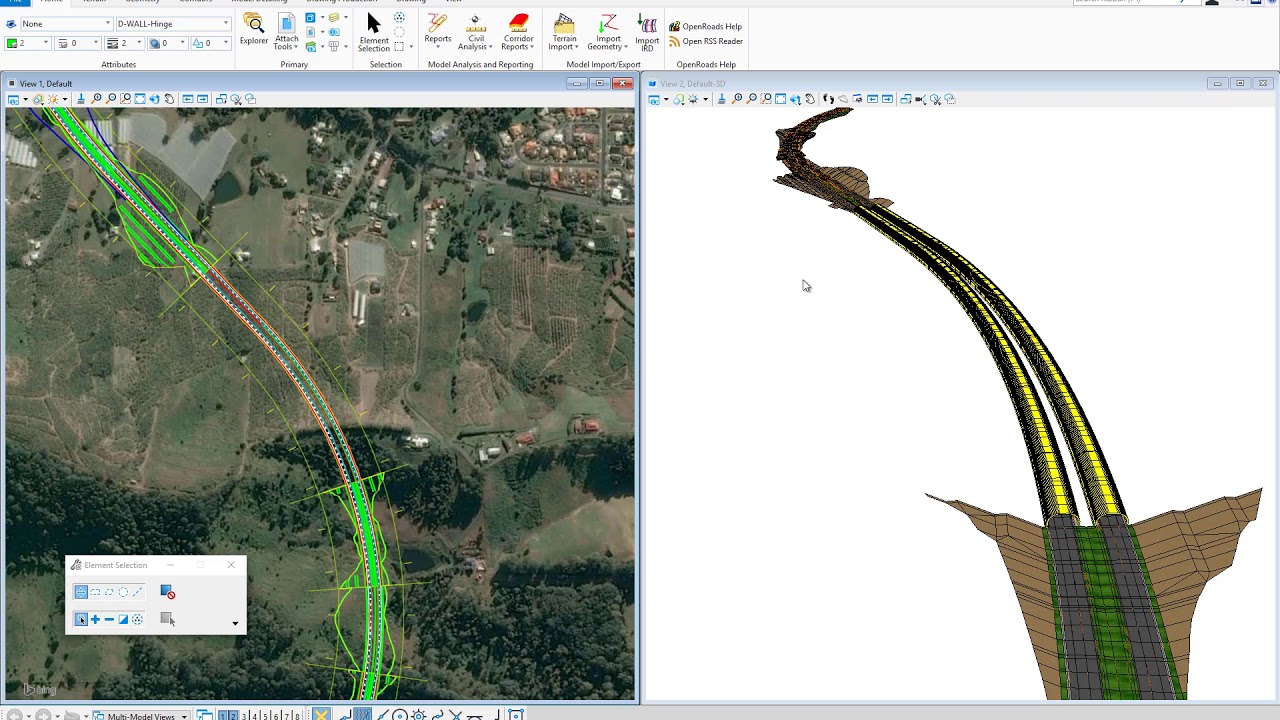Select Line mode in Element Selection dialog
This screenshot has height=720, width=1280.
click(137, 592)
